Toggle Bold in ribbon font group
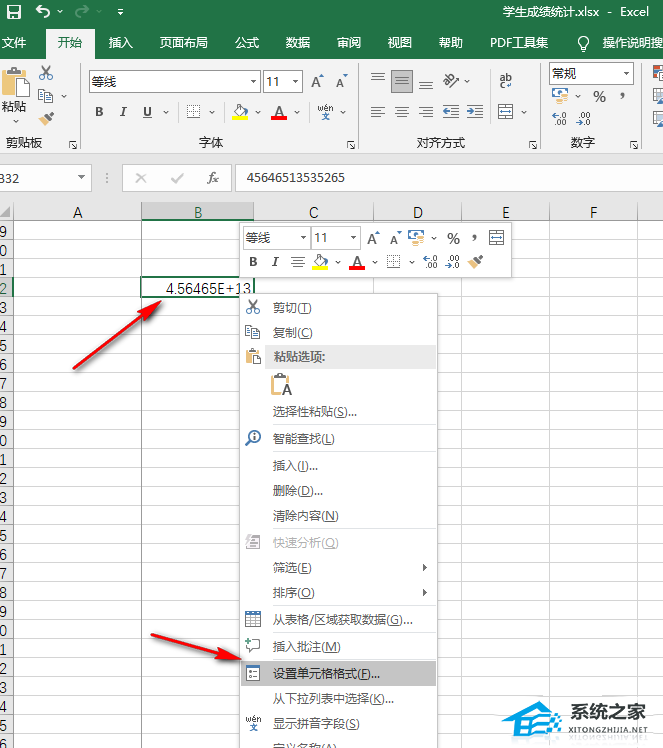 point(99,112)
